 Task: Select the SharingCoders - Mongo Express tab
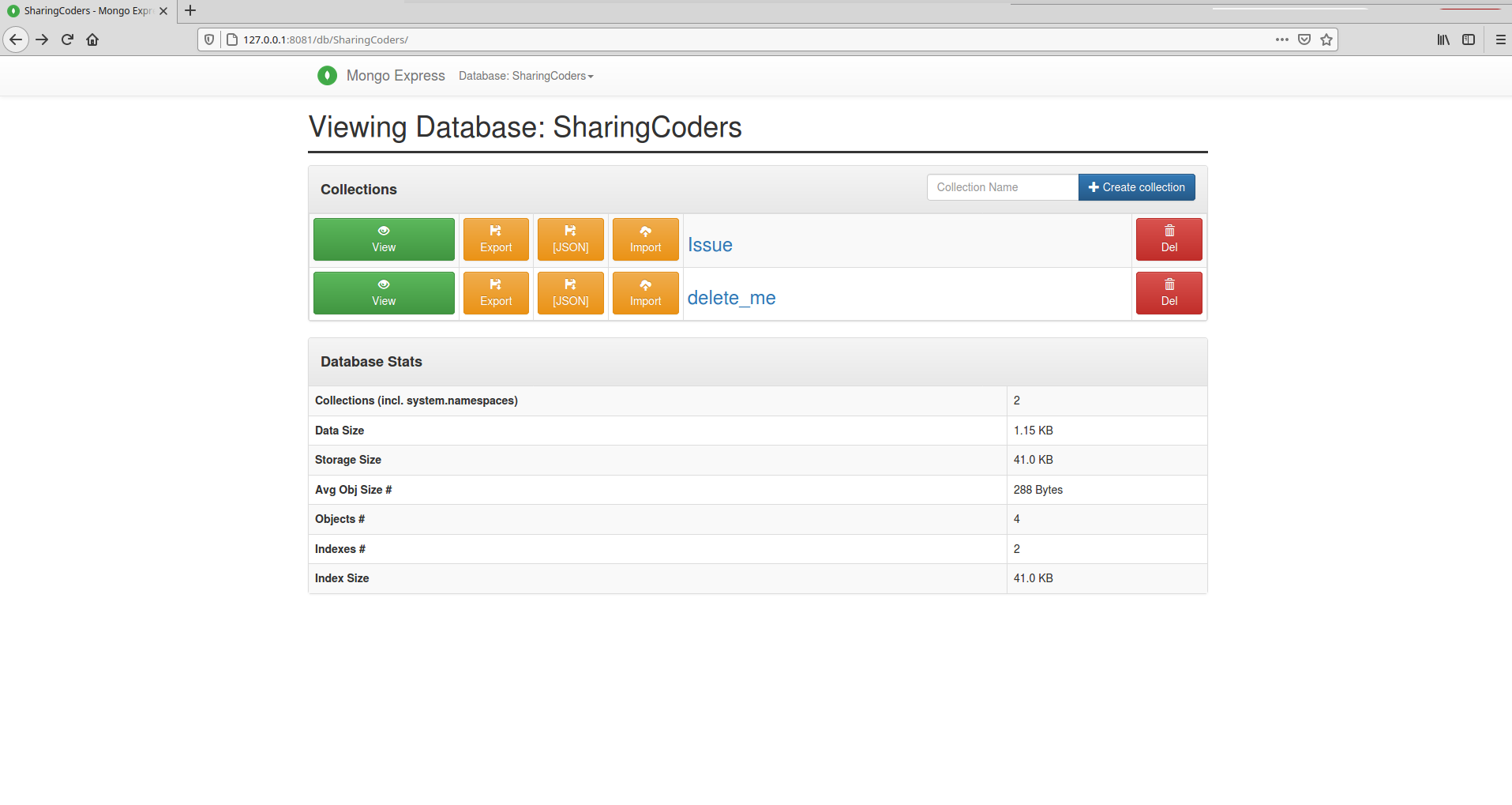point(87,11)
